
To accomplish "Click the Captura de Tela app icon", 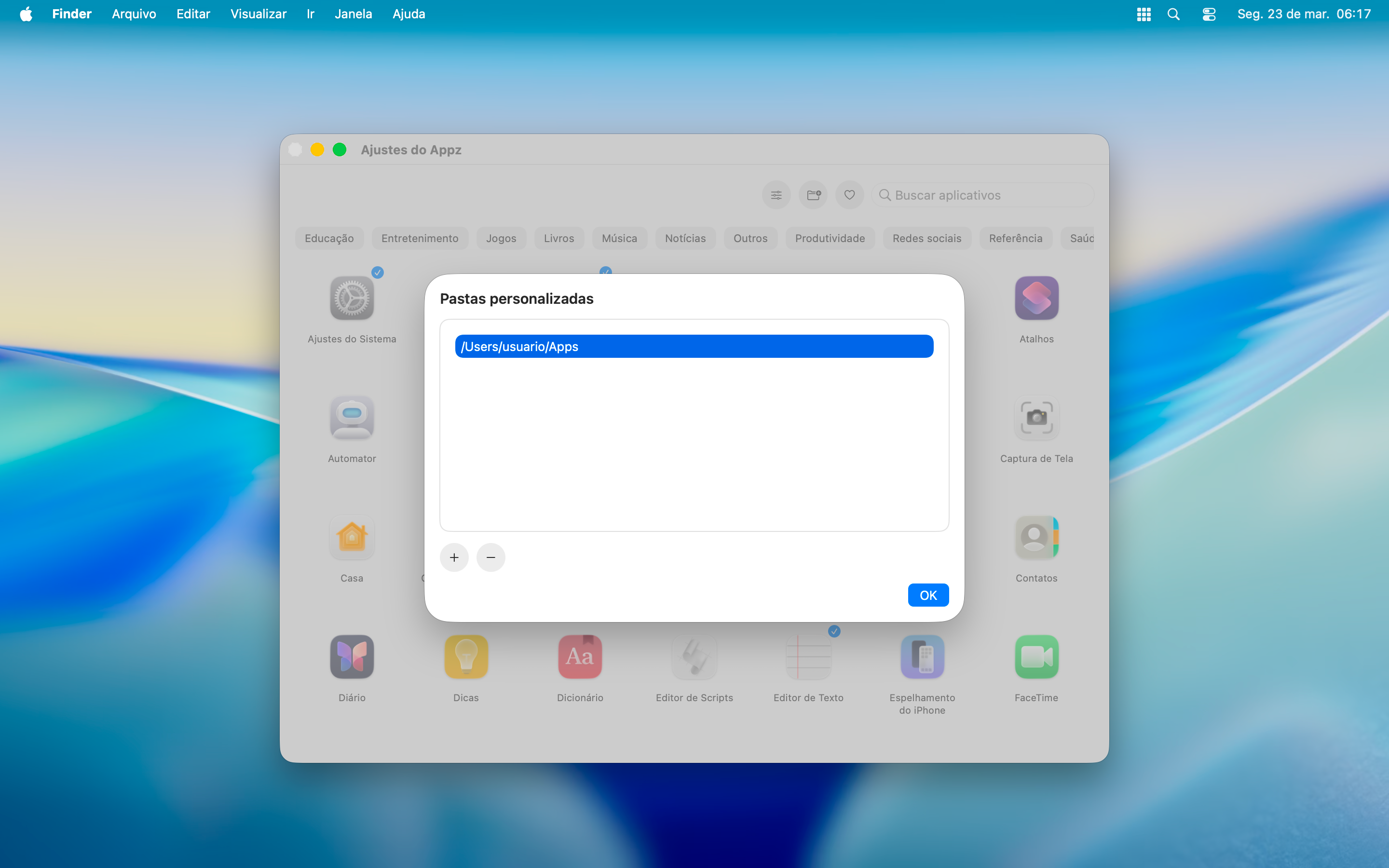I will [x=1035, y=418].
